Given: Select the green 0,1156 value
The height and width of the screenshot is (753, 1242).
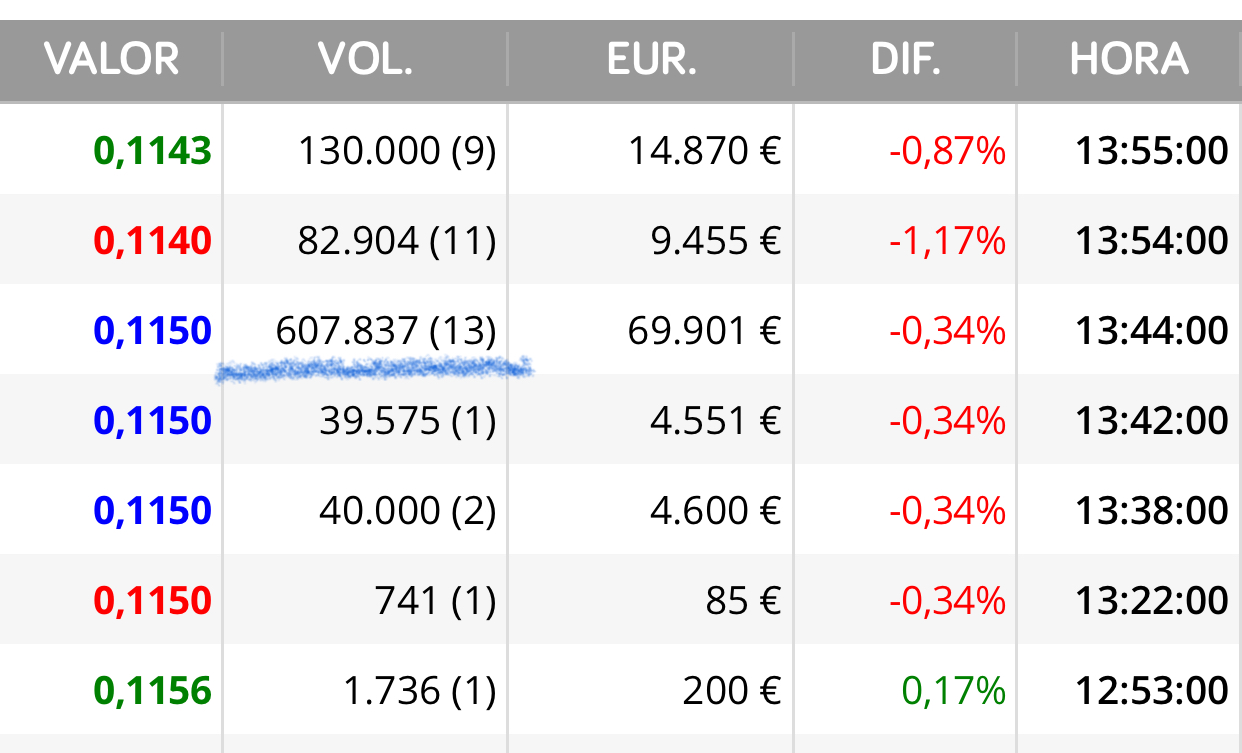Looking at the screenshot, I should pyautogui.click(x=152, y=691).
